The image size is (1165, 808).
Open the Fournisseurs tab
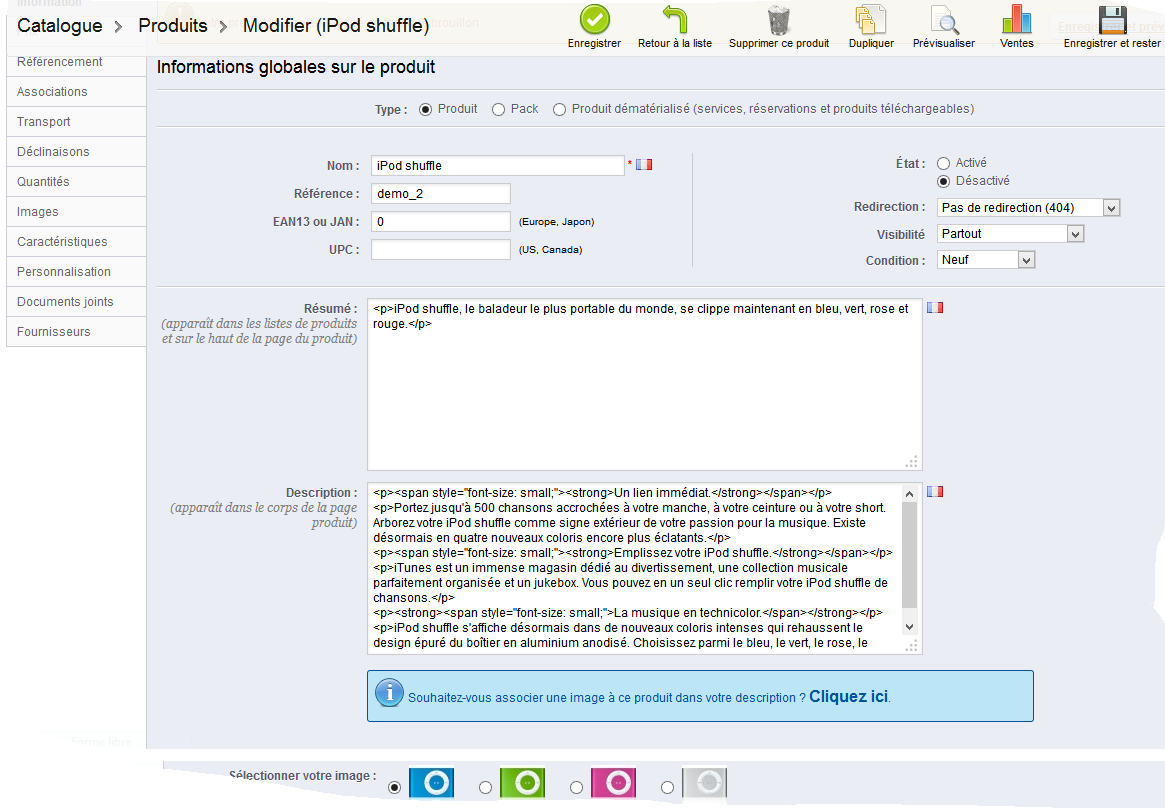pyautogui.click(x=76, y=332)
